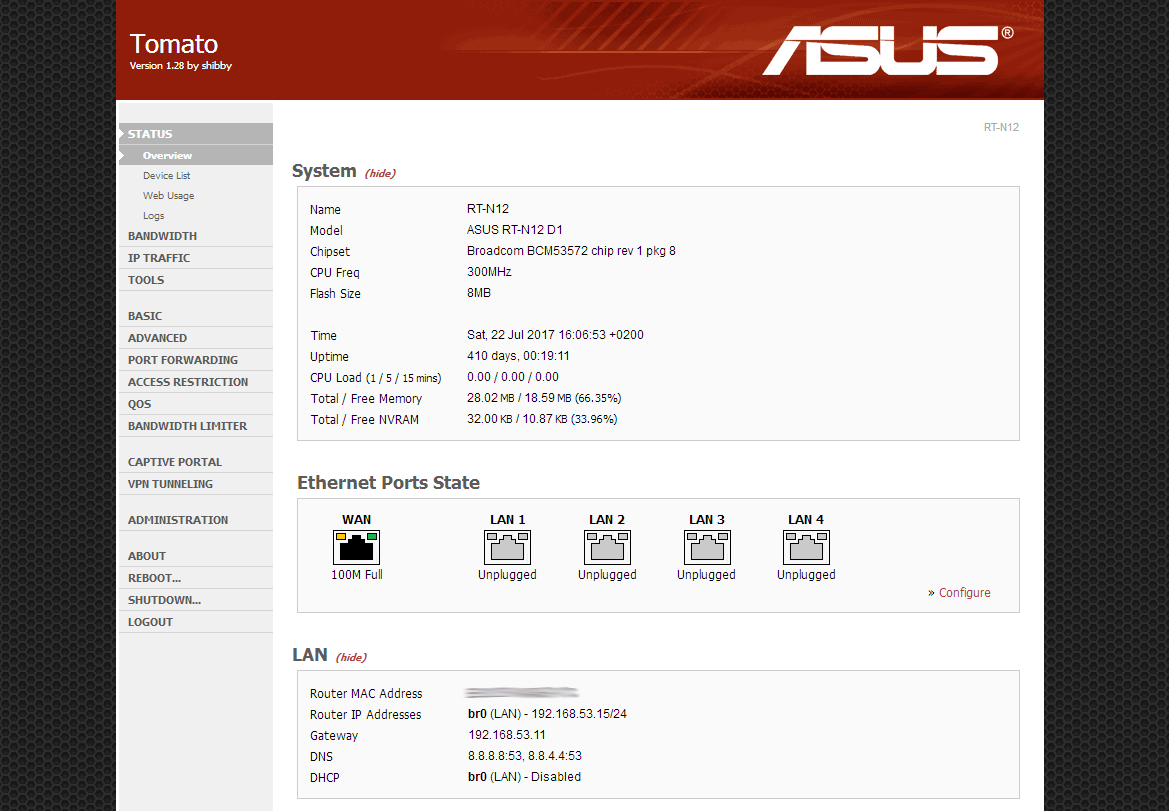The image size is (1169, 811).
Task: Hide the System section
Action: pos(380,173)
